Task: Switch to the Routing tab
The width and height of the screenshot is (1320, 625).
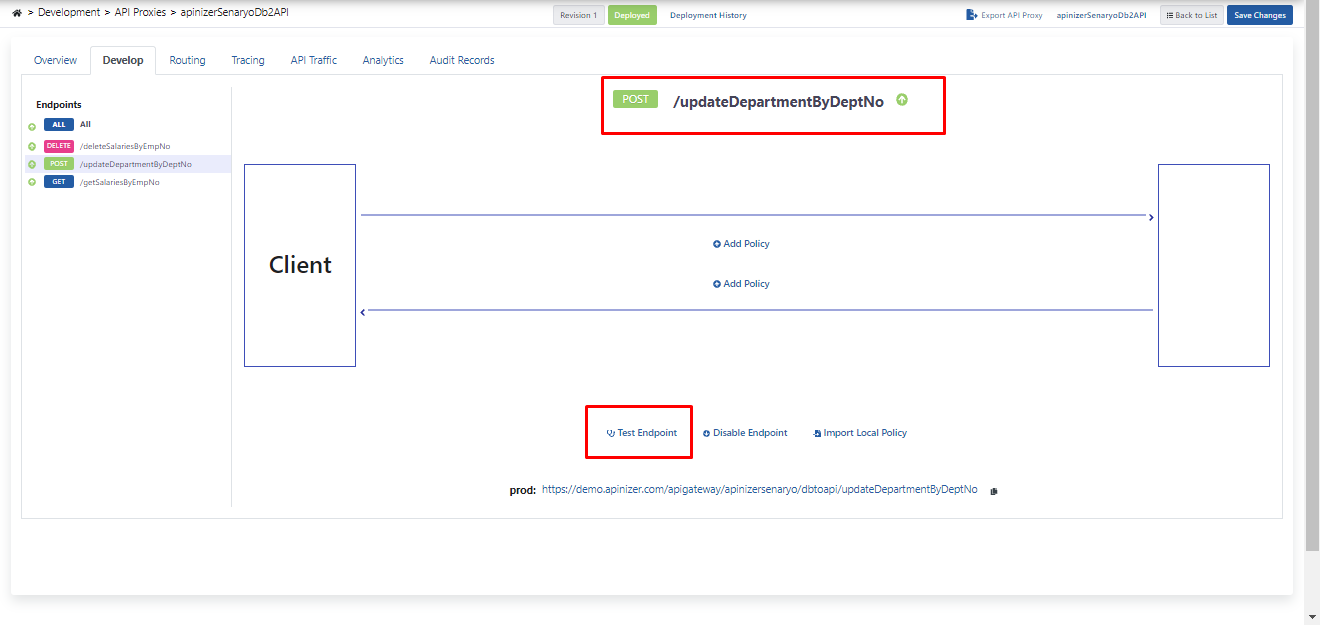Action: click(x=187, y=60)
